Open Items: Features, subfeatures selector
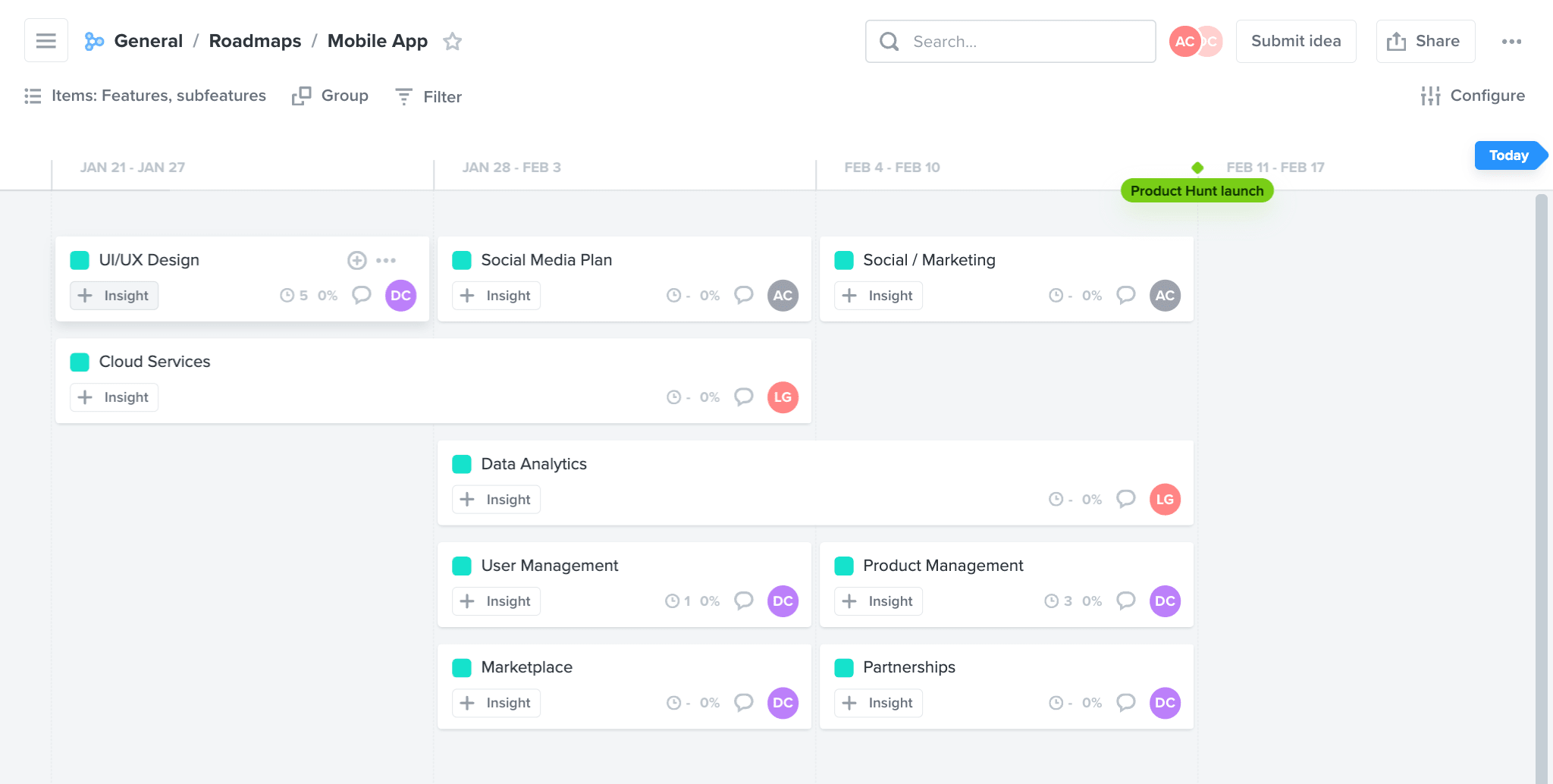The width and height of the screenshot is (1553, 784). (x=146, y=96)
